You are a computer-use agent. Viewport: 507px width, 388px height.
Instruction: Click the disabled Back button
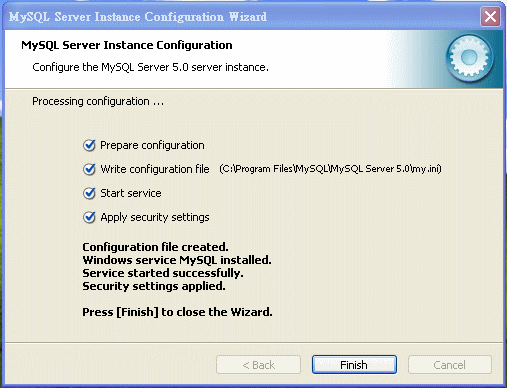coord(258,365)
